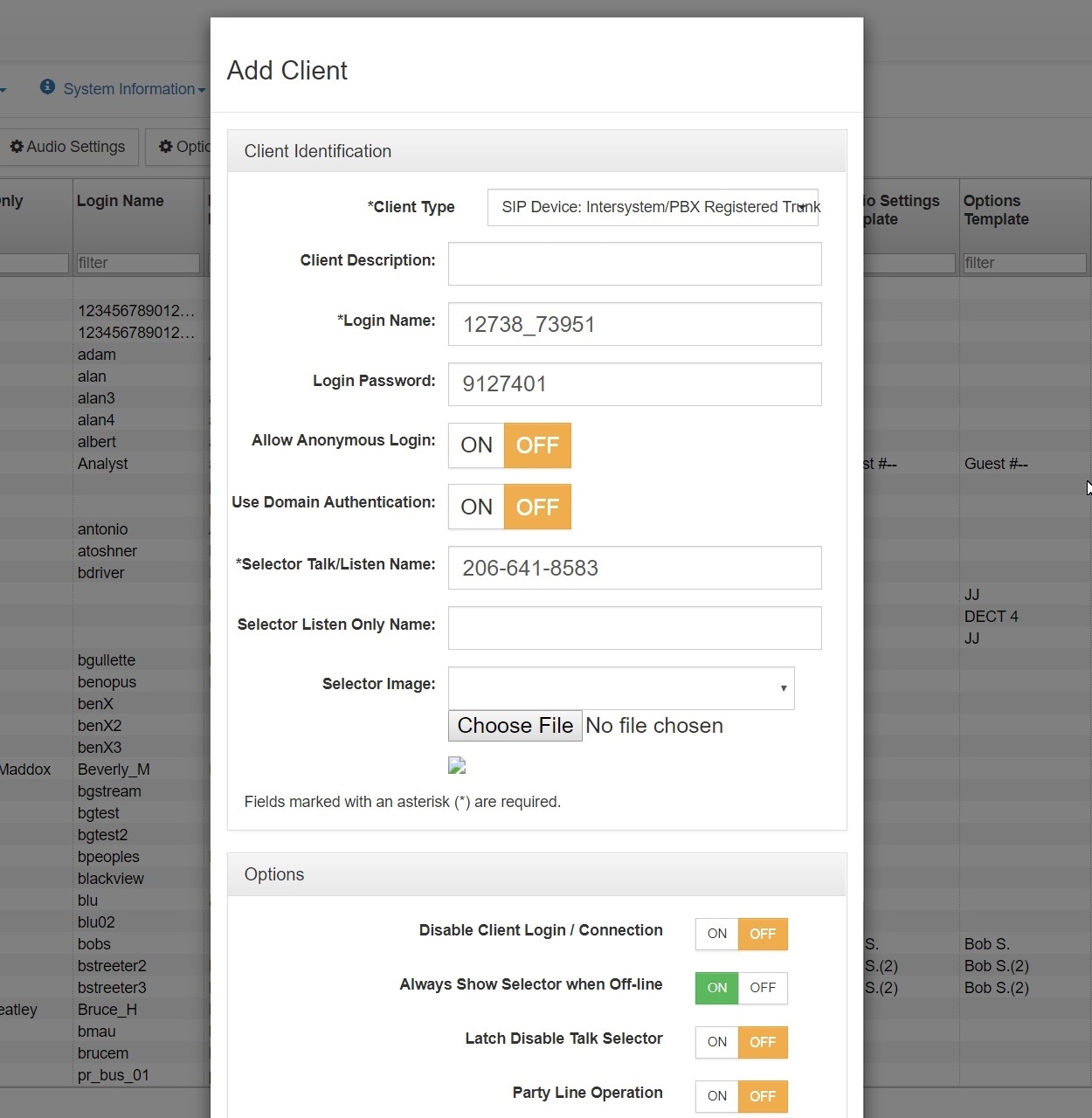
Task: Click the Options Template filter box
Action: [1024, 263]
